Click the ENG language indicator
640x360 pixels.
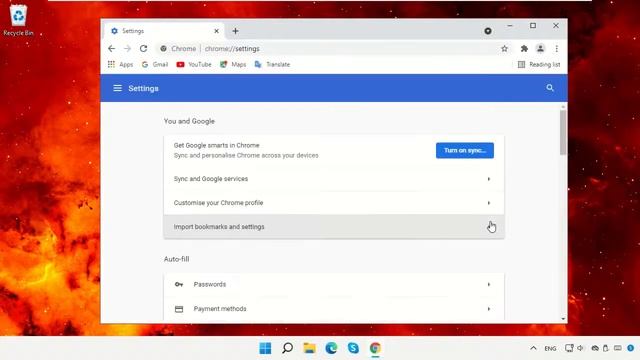click(x=550, y=349)
